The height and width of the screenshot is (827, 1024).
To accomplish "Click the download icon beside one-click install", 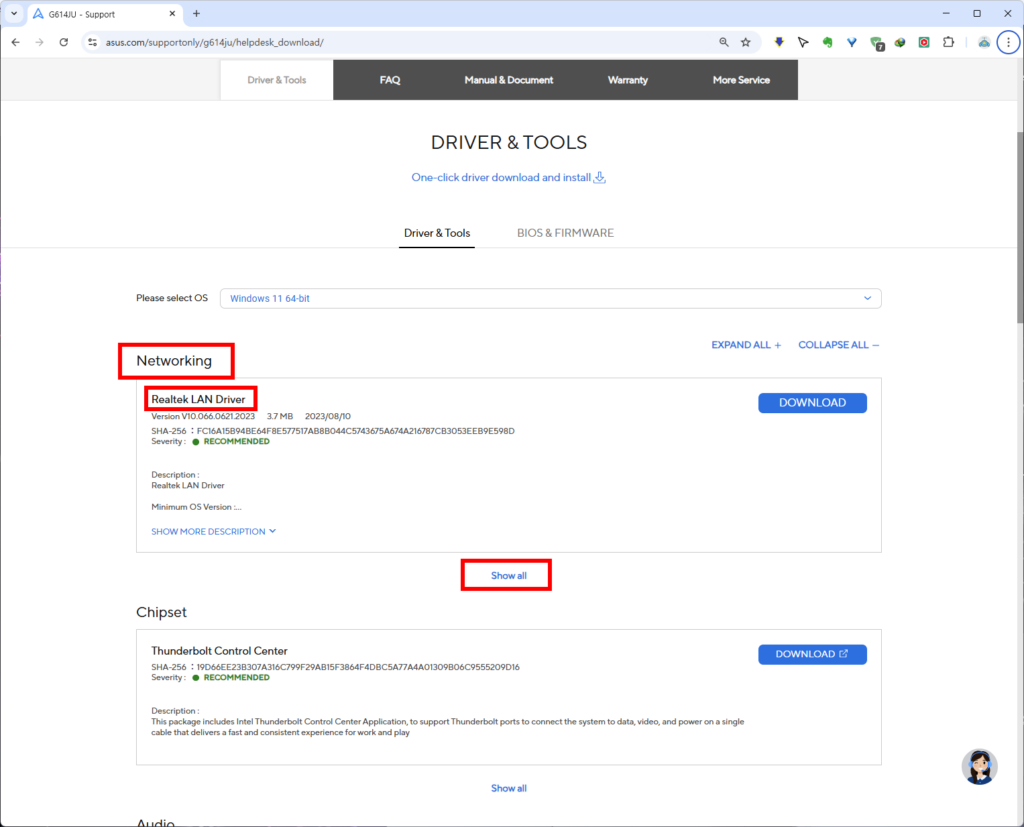I will click(600, 177).
